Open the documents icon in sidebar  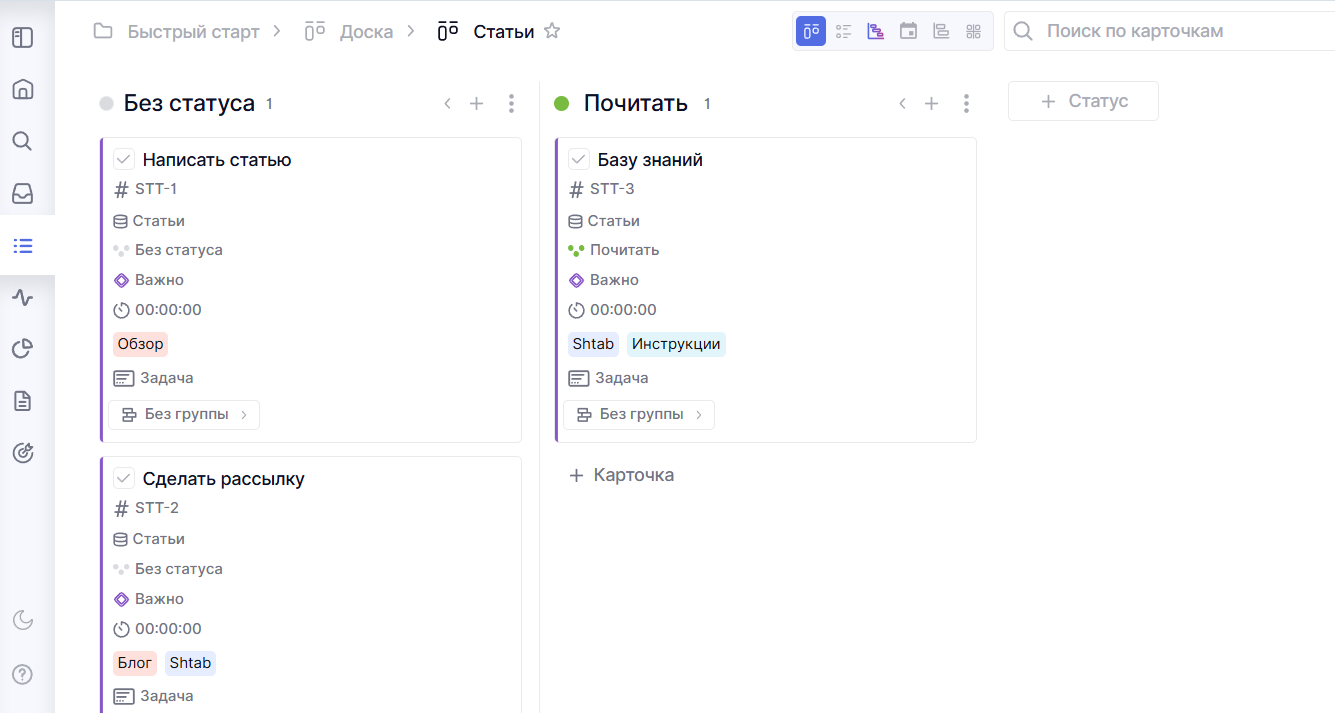(x=23, y=401)
